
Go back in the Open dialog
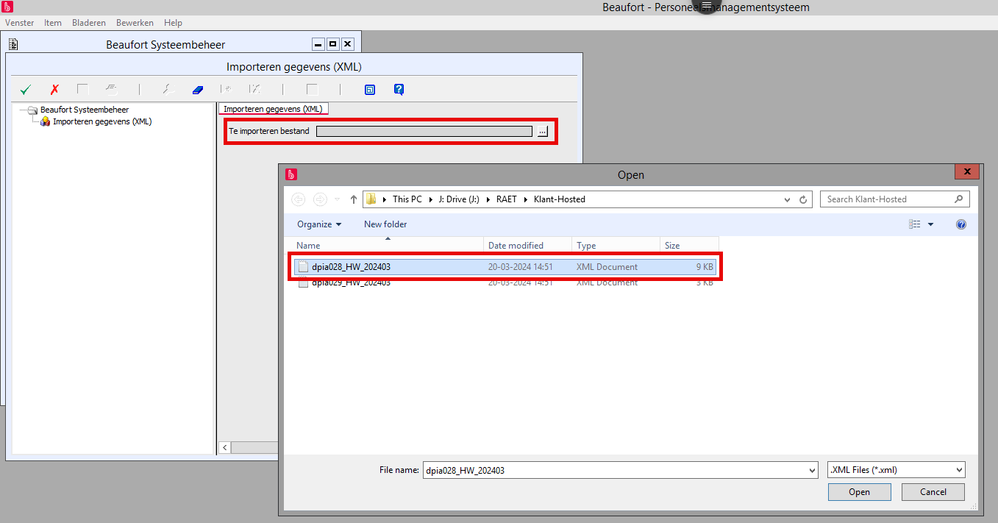click(298, 199)
